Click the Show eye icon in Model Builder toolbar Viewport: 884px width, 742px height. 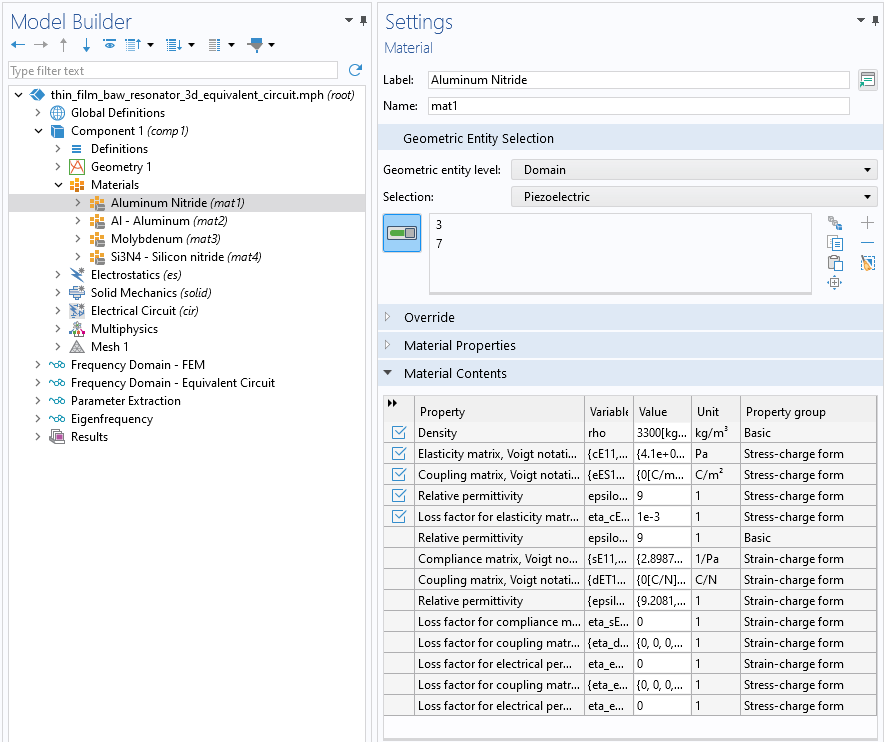(109, 44)
